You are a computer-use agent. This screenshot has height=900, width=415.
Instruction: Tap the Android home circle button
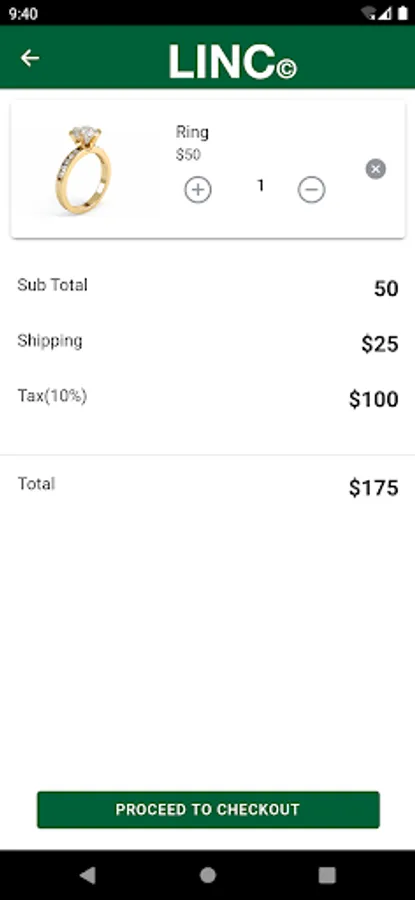[x=208, y=875]
